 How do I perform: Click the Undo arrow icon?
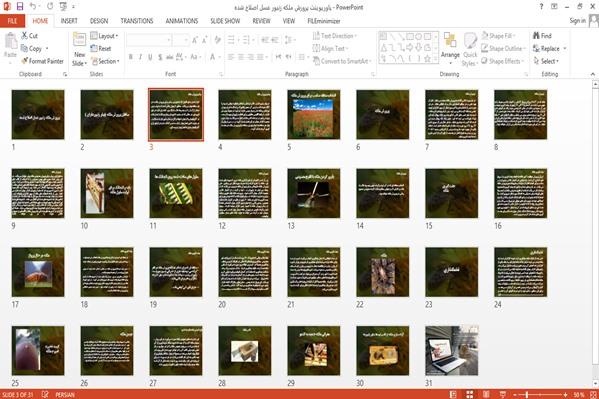click(x=33, y=6)
